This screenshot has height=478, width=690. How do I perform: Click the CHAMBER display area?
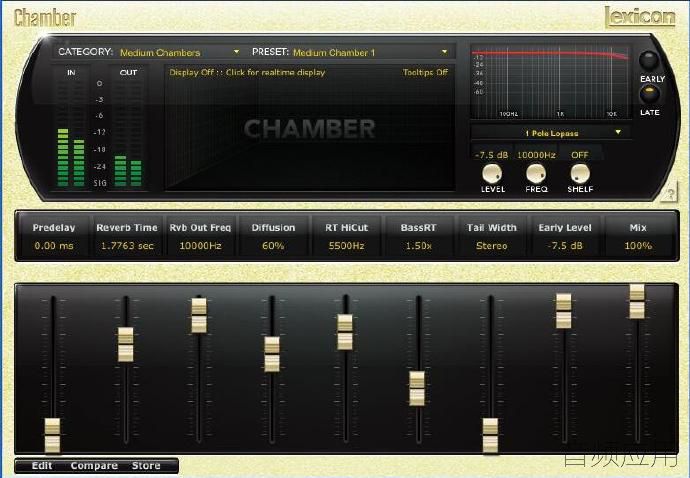click(x=309, y=129)
